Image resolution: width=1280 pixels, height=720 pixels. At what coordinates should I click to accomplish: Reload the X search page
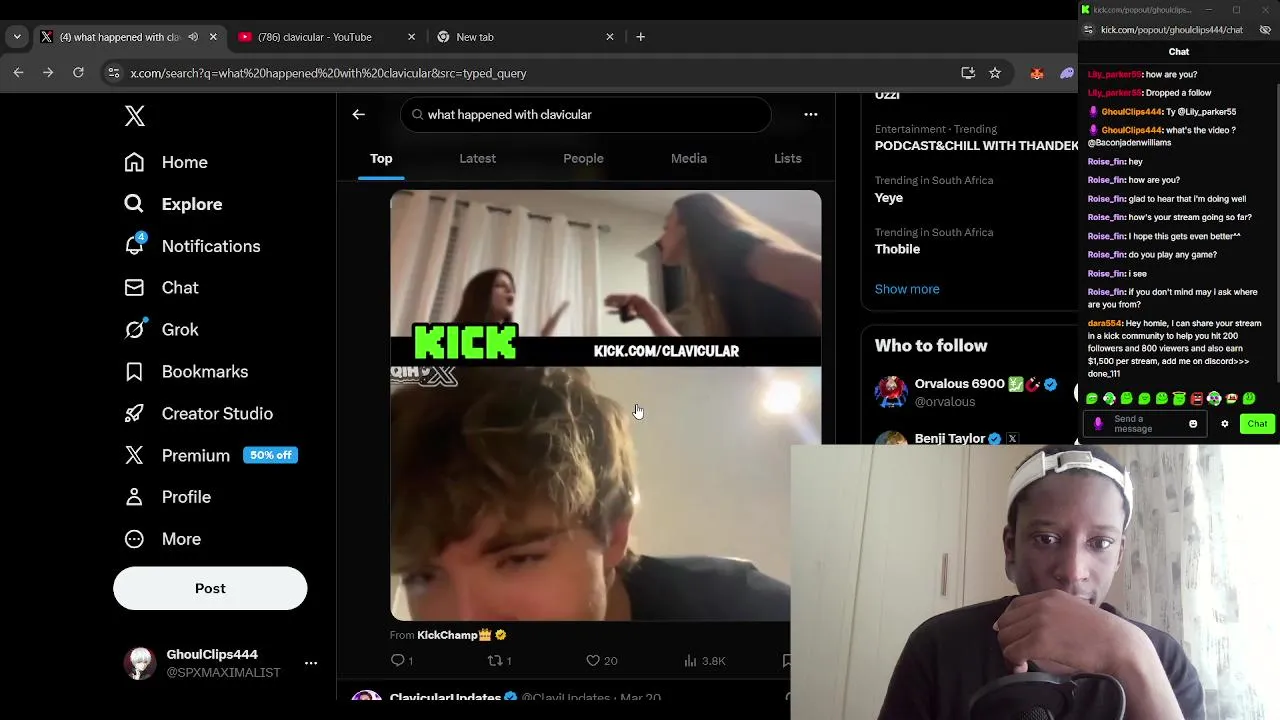[x=78, y=73]
